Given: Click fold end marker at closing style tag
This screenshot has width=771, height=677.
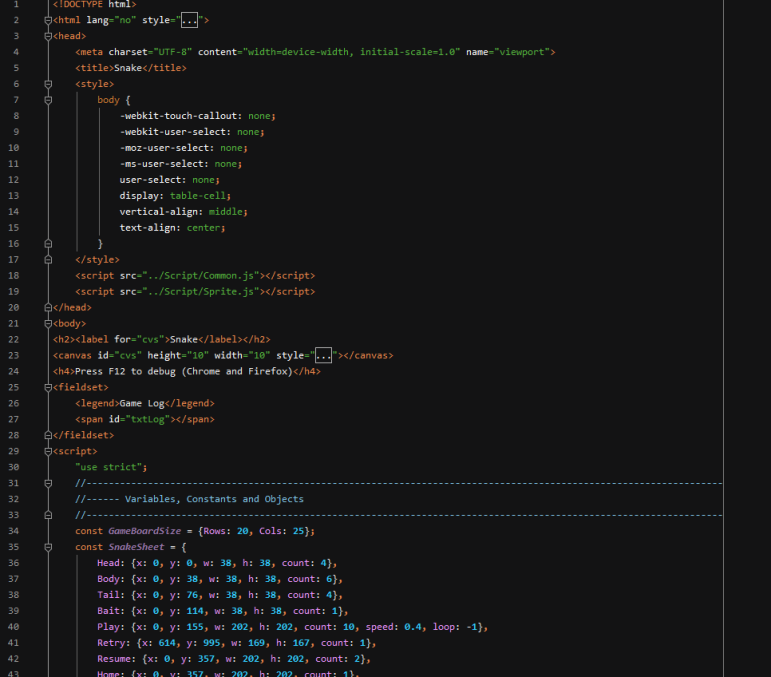Looking at the screenshot, I should pyautogui.click(x=48, y=260).
